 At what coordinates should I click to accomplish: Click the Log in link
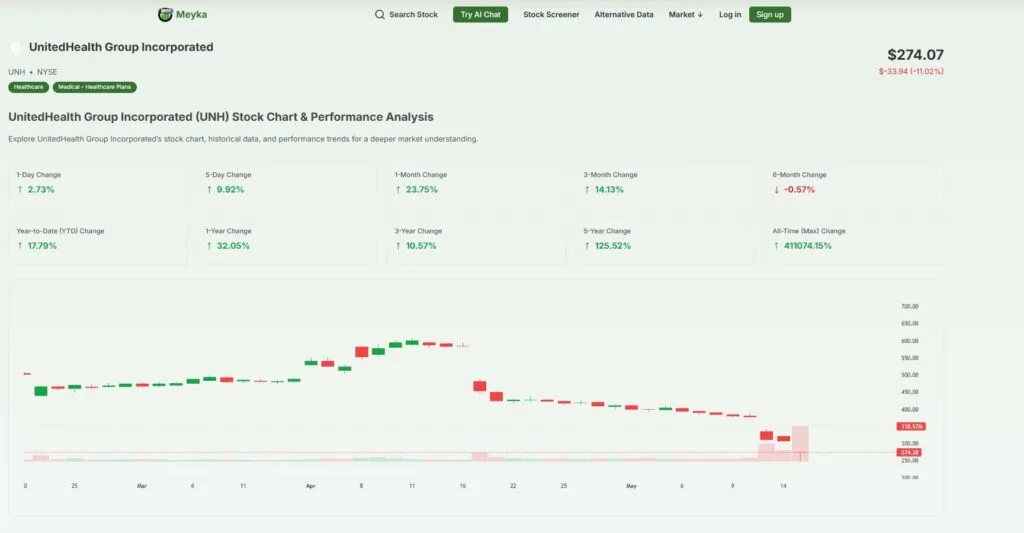(730, 15)
